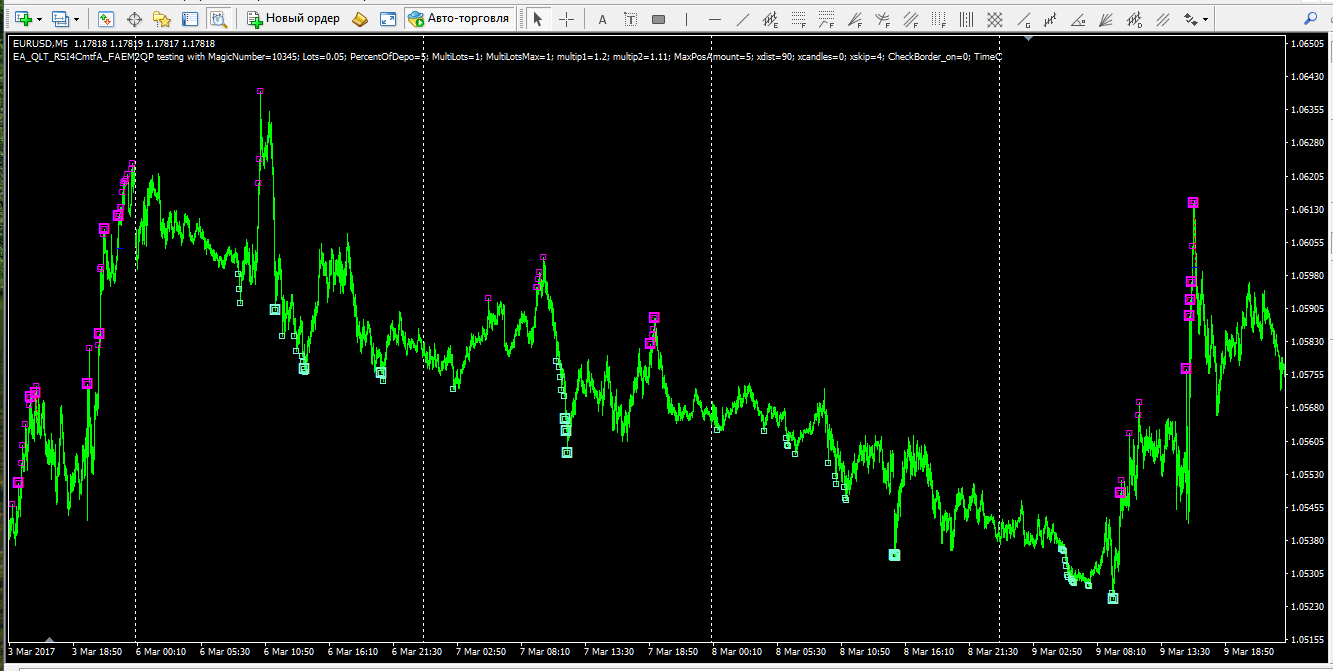Select the Gann line tool
Viewport: 1333px width, 671px height.
click(x=1022, y=18)
